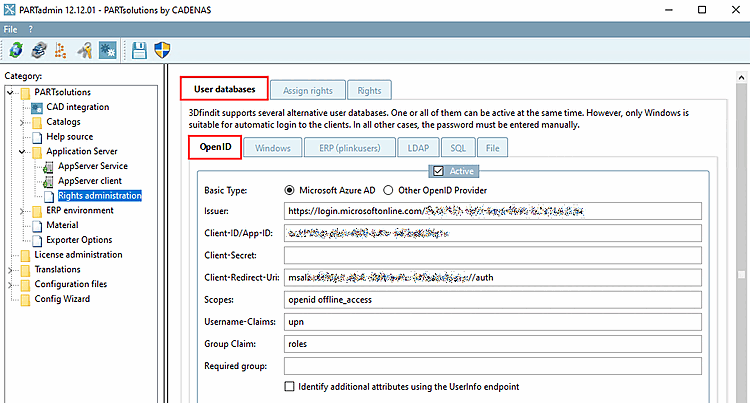Click the globe refresh toolbar icon
This screenshot has width=750, height=403.
(x=16, y=50)
